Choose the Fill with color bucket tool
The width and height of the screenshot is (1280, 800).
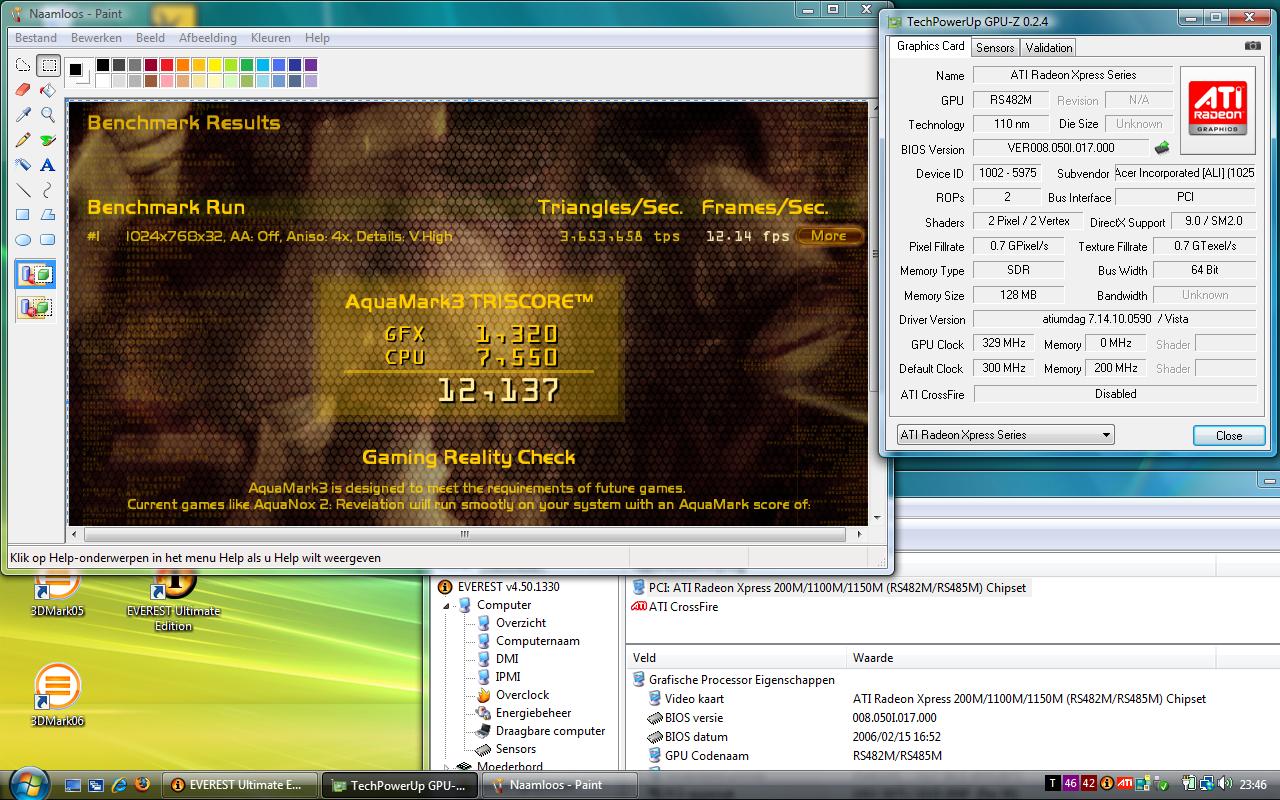tap(47, 91)
